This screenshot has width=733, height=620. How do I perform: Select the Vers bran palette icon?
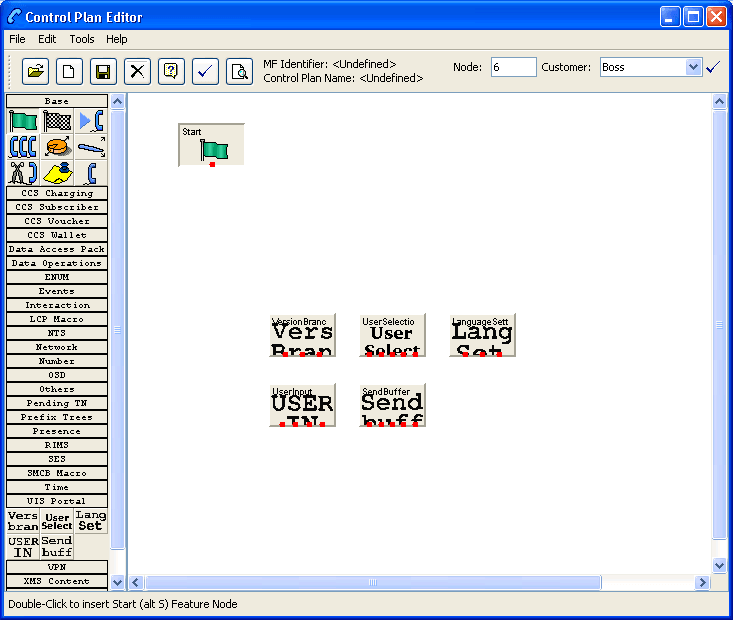(x=23, y=521)
